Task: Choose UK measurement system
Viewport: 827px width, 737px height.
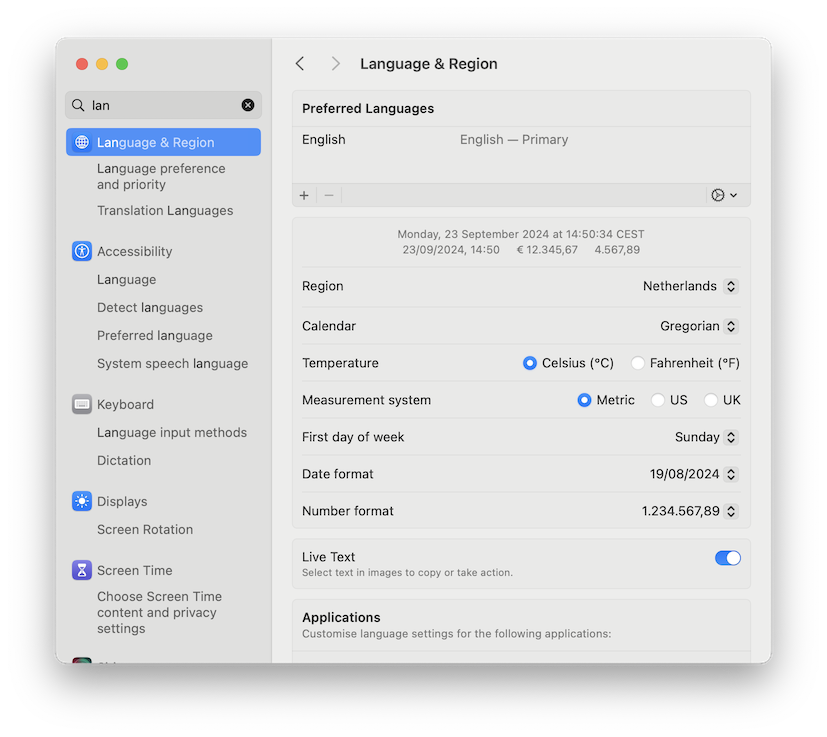Action: point(710,400)
